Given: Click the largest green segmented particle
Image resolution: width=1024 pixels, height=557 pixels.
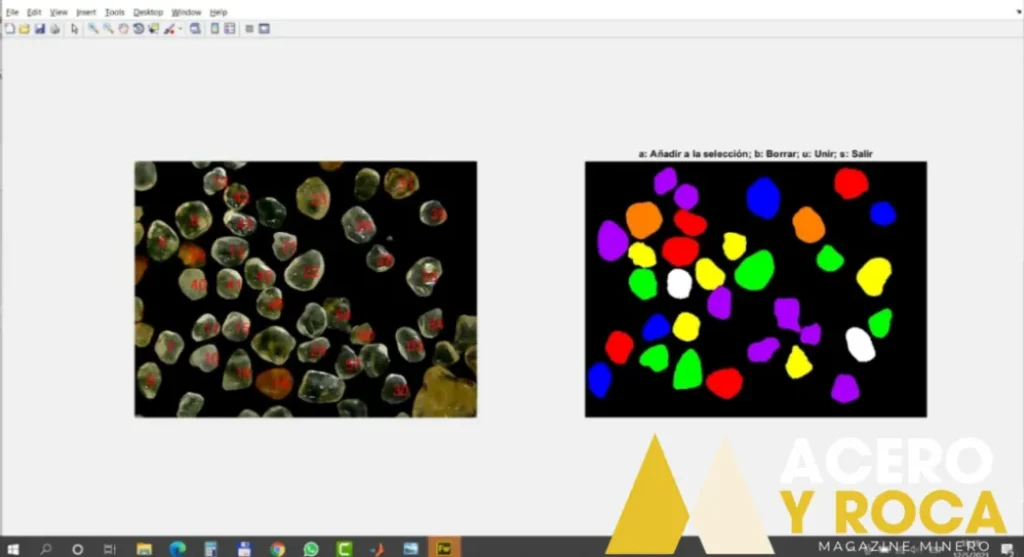Looking at the screenshot, I should coord(754,270).
